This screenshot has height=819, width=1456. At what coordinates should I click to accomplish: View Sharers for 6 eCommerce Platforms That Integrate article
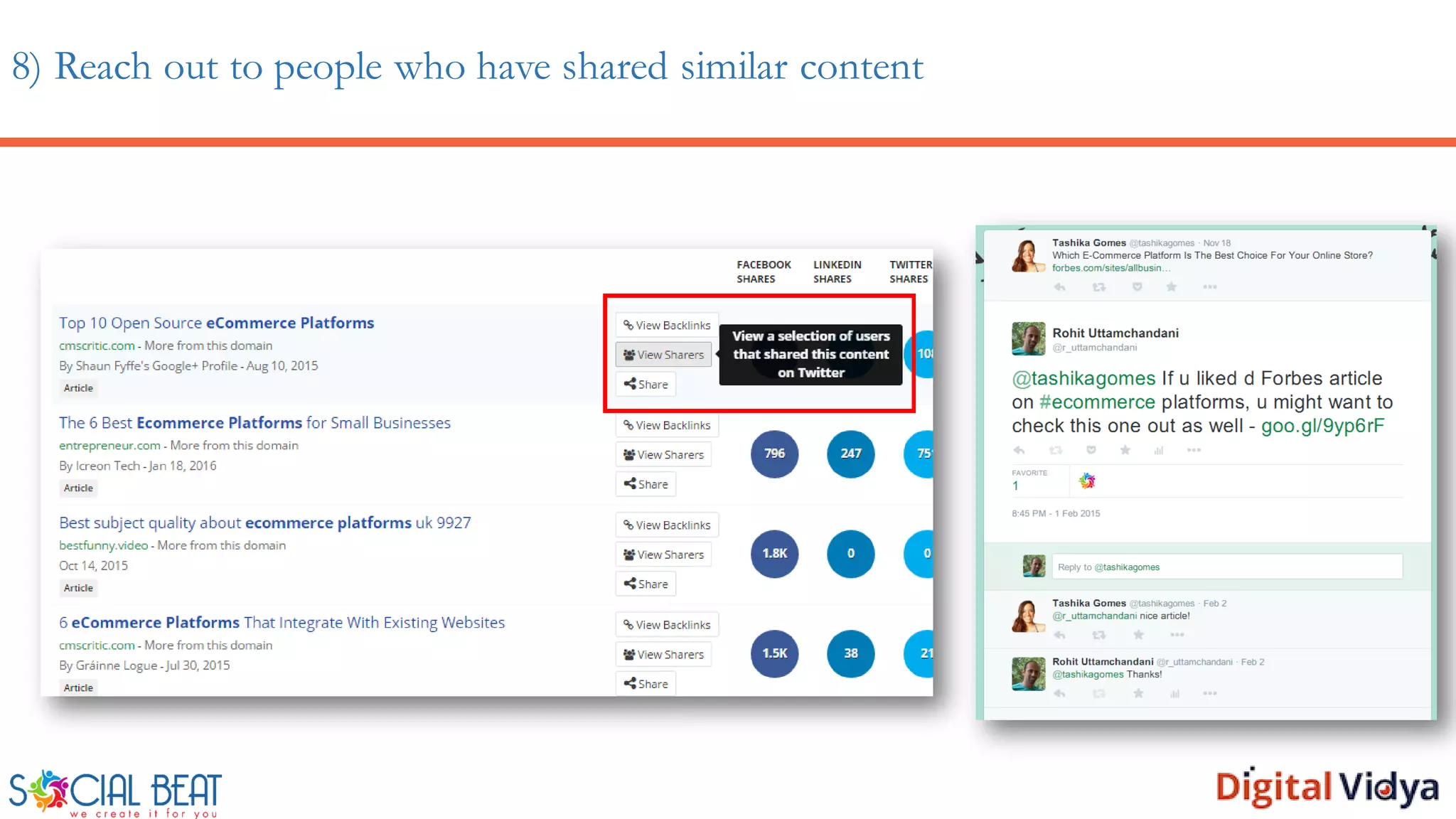coord(663,655)
